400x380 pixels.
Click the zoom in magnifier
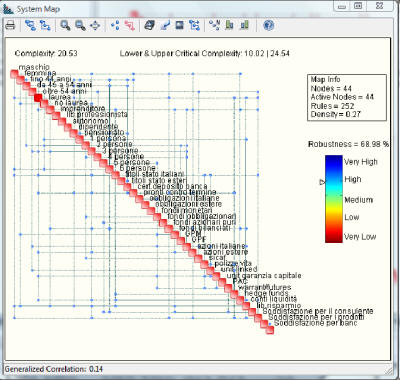[65, 26]
